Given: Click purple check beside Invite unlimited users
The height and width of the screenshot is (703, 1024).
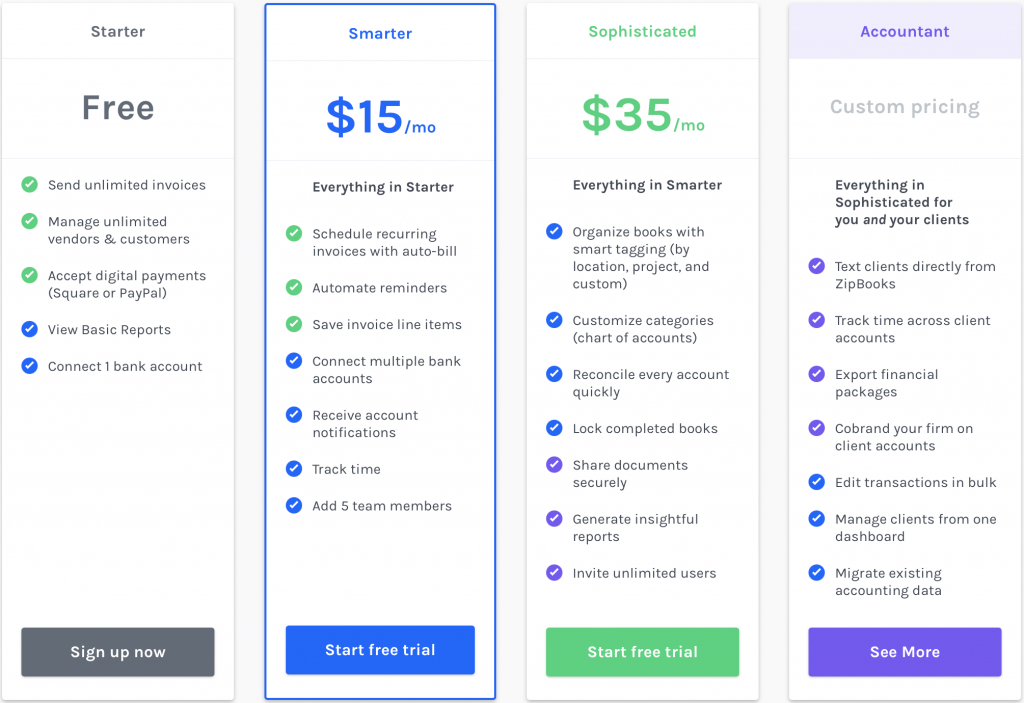Looking at the screenshot, I should click(554, 572).
